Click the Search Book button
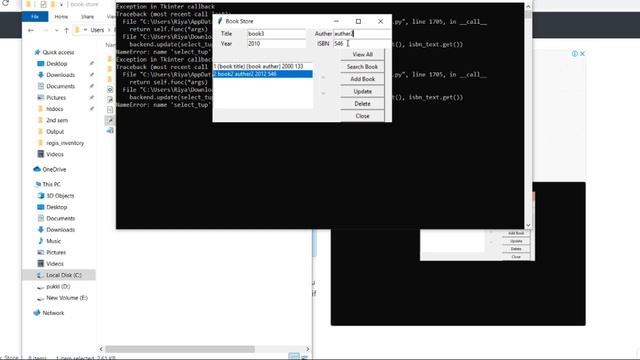 362,67
